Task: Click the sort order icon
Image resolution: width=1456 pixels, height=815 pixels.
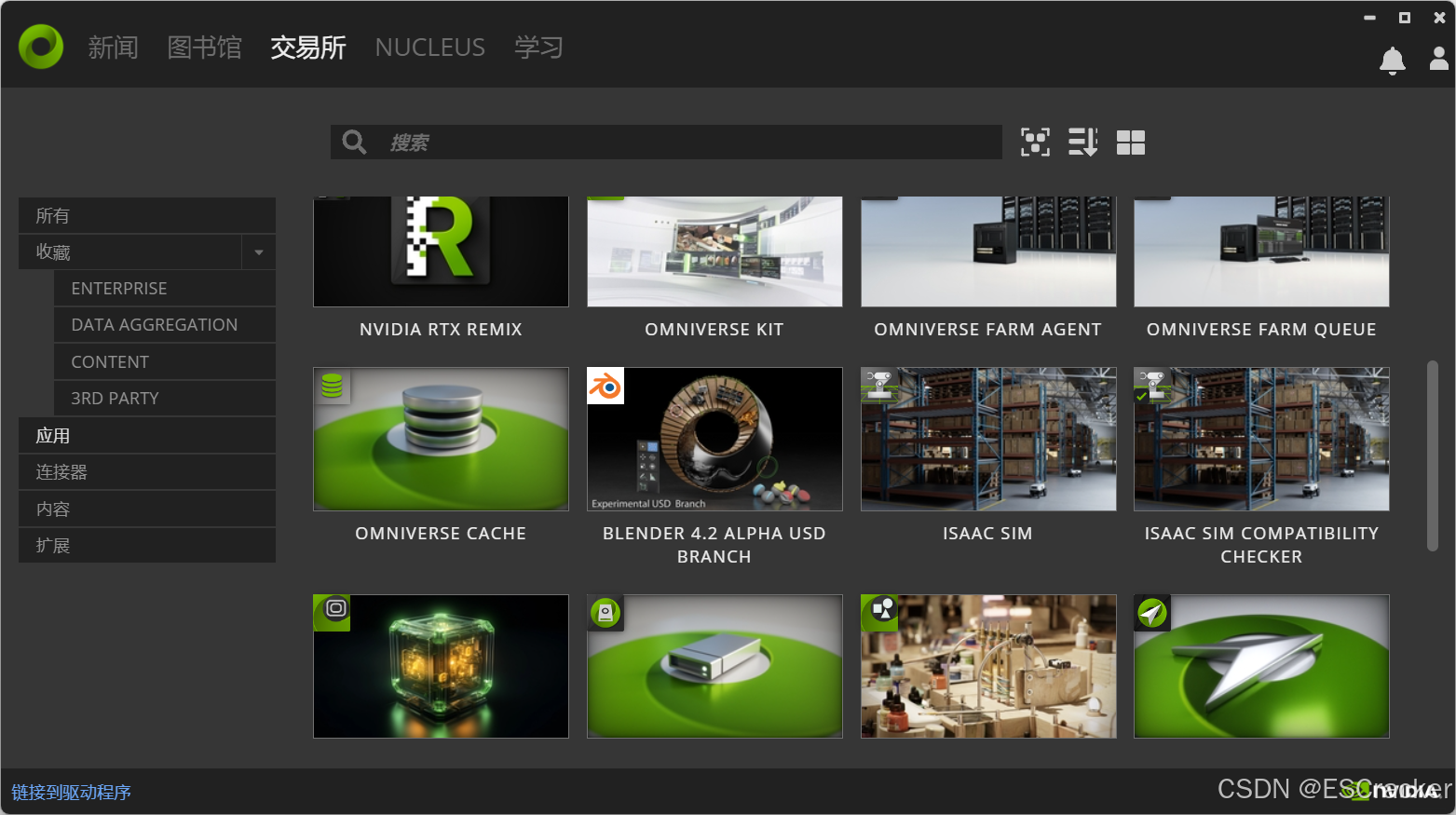Action: 1082,142
